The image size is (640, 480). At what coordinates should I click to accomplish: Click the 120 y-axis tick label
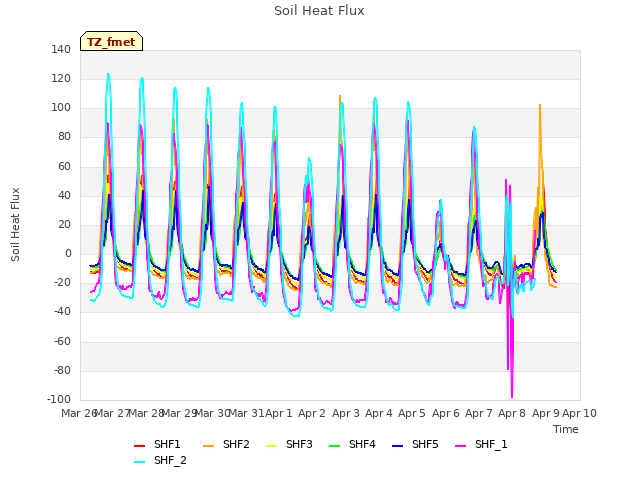point(61,78)
